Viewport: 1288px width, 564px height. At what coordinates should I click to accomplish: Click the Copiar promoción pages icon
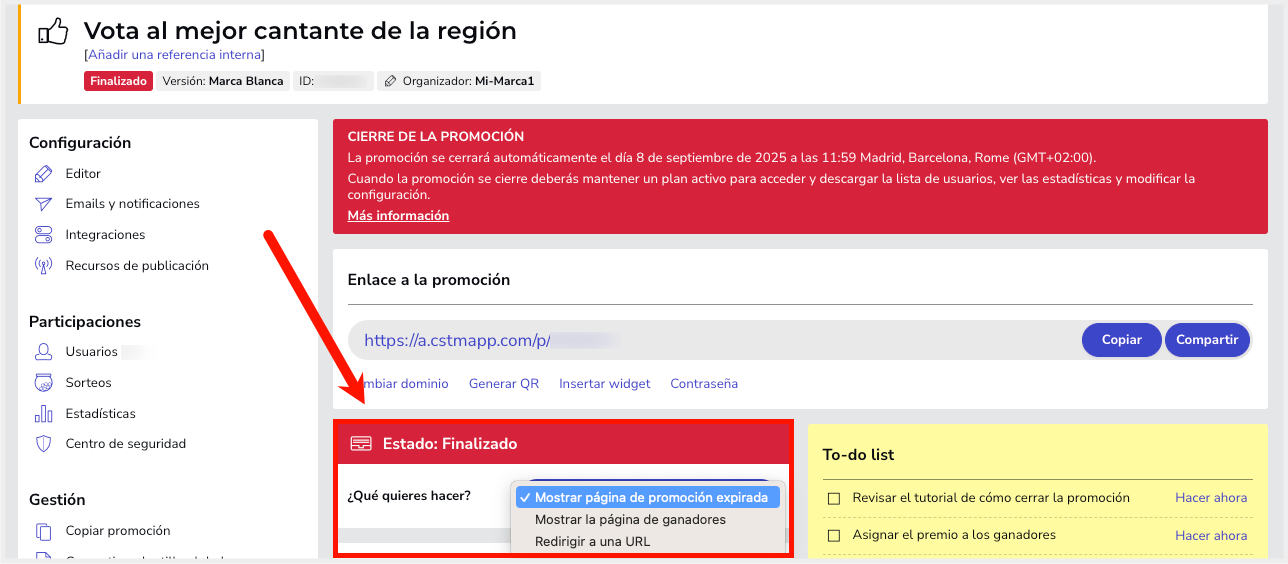click(x=43, y=531)
